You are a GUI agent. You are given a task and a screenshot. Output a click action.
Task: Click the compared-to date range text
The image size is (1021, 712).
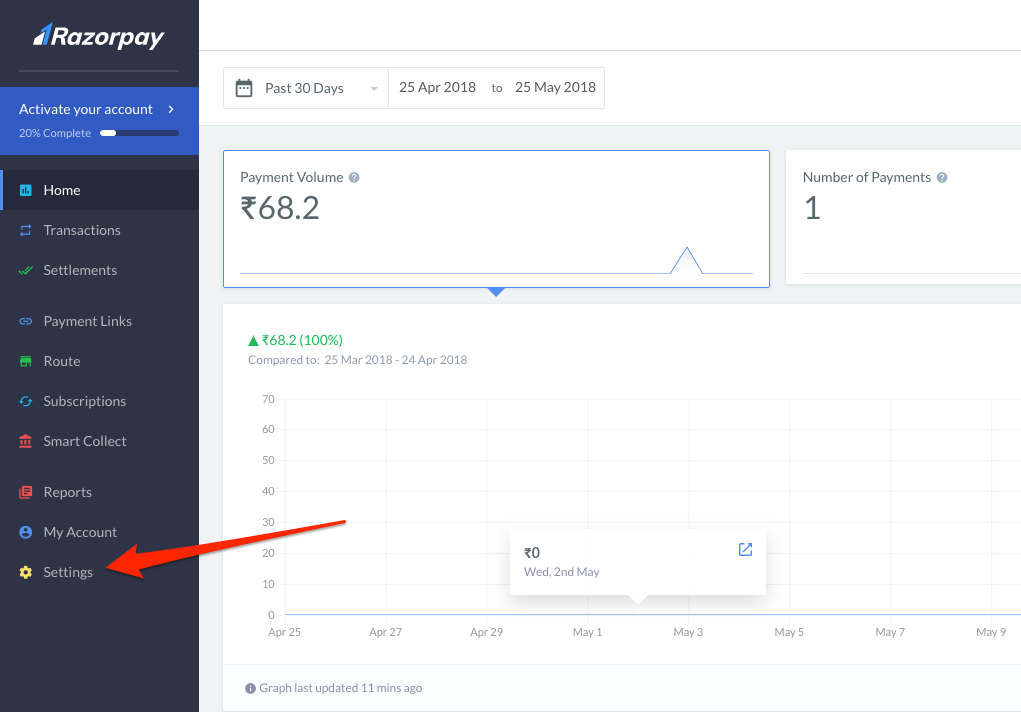coord(357,360)
